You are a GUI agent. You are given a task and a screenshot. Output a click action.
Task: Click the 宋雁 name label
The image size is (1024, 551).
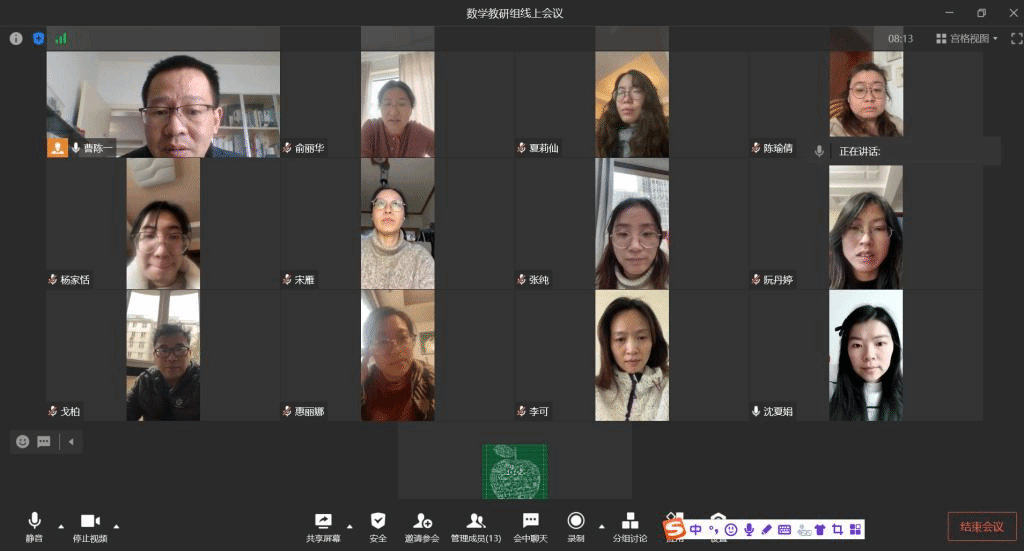click(304, 279)
